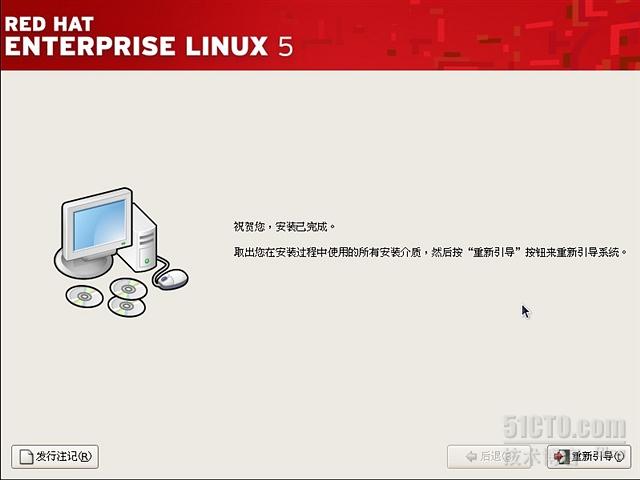This screenshot has height=480, width=640.
Task: Click the red reboot icon beside 重新引导
Action: click(561, 457)
